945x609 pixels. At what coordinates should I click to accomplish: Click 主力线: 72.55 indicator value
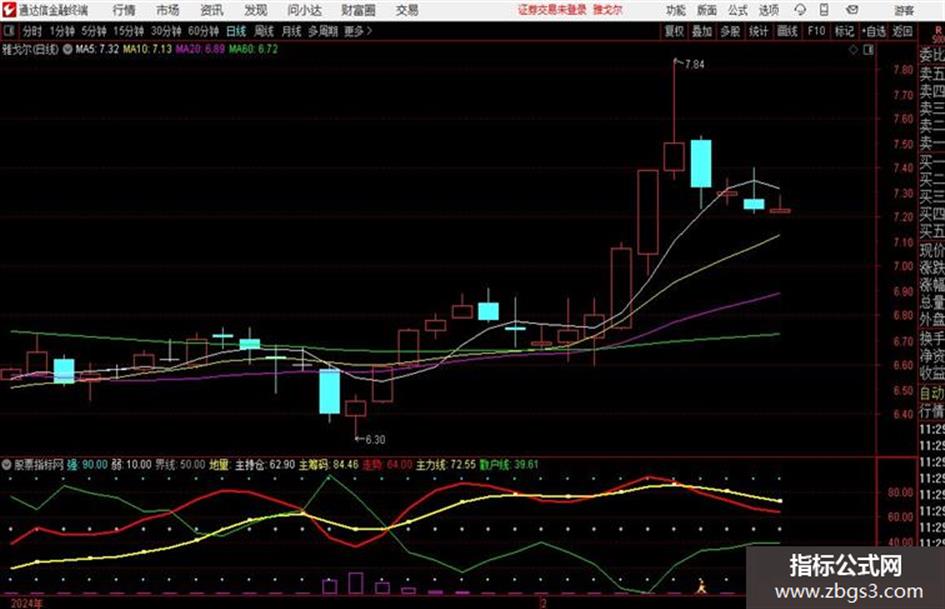click(446, 465)
